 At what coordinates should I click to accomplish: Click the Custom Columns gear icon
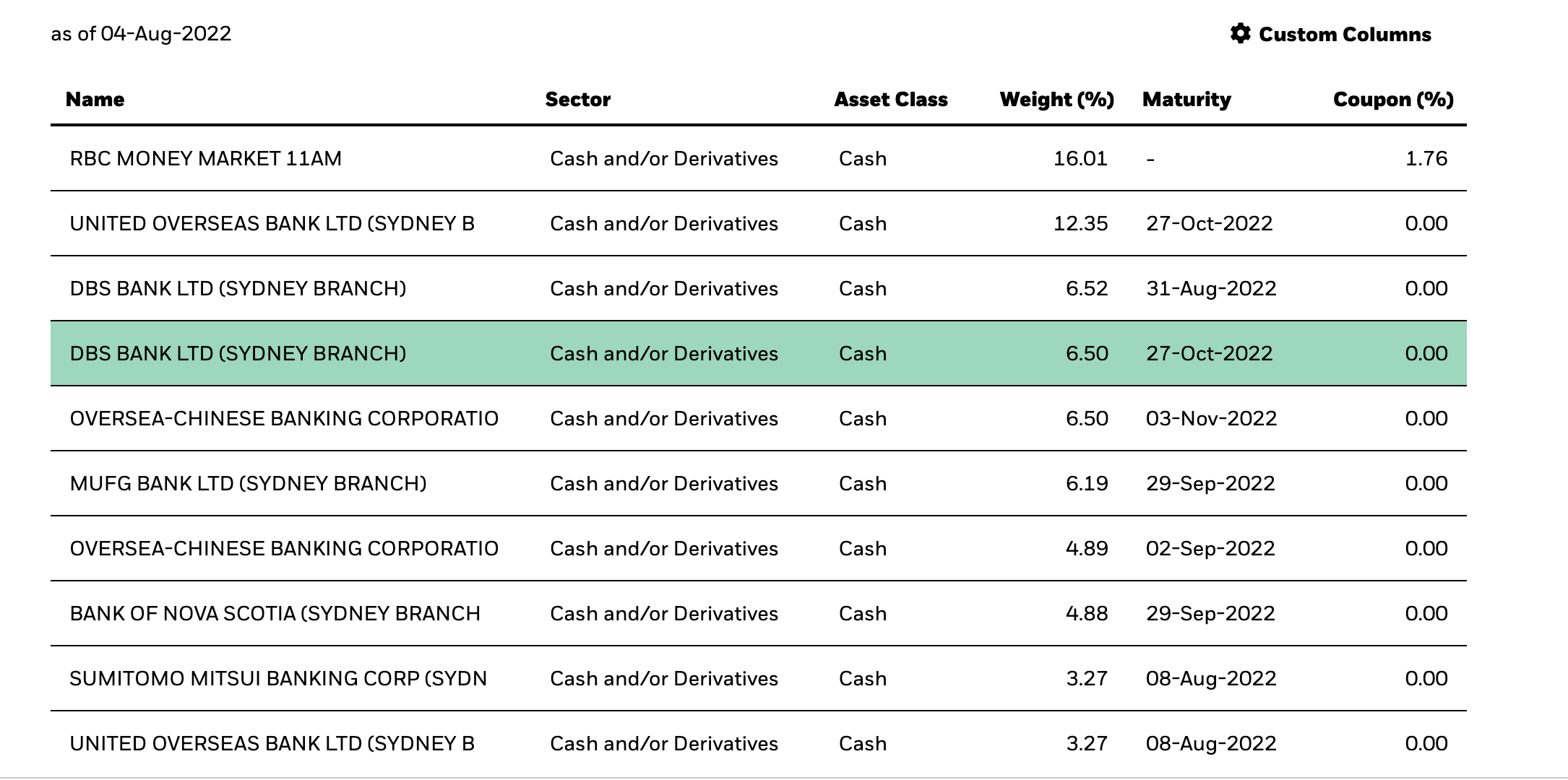(x=1240, y=34)
